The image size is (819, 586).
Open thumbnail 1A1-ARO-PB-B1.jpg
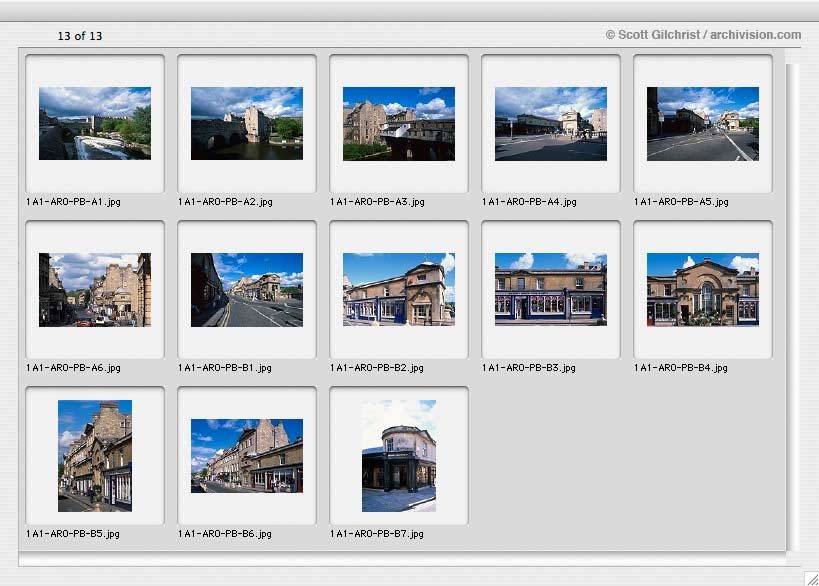(x=247, y=290)
